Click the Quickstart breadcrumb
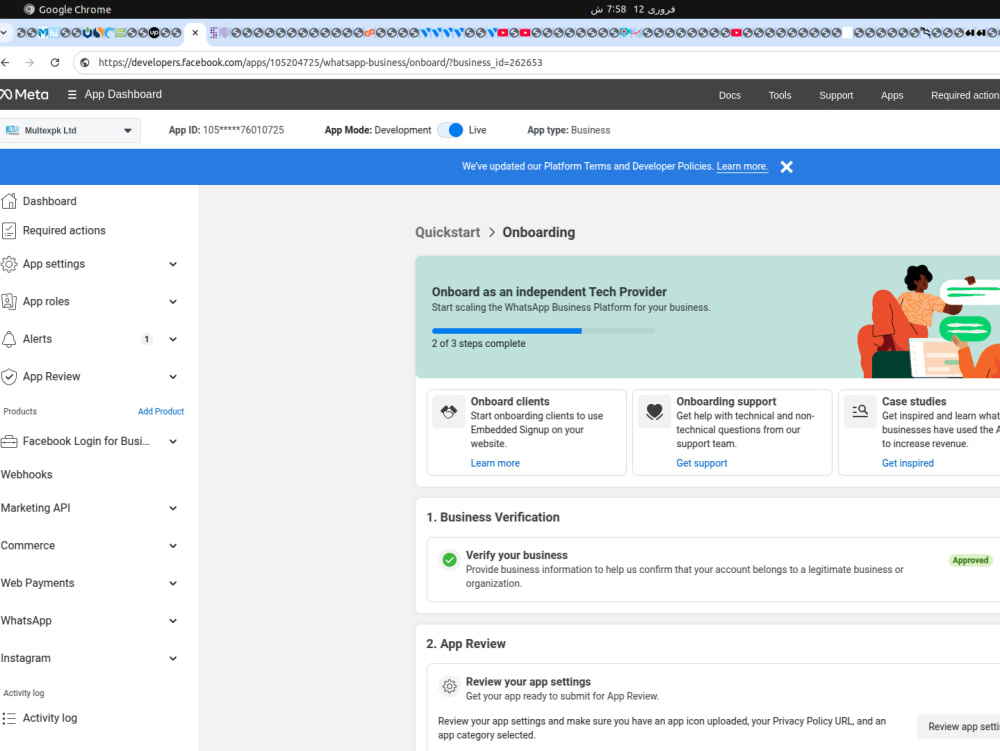This screenshot has height=751, width=1000. pos(448,233)
